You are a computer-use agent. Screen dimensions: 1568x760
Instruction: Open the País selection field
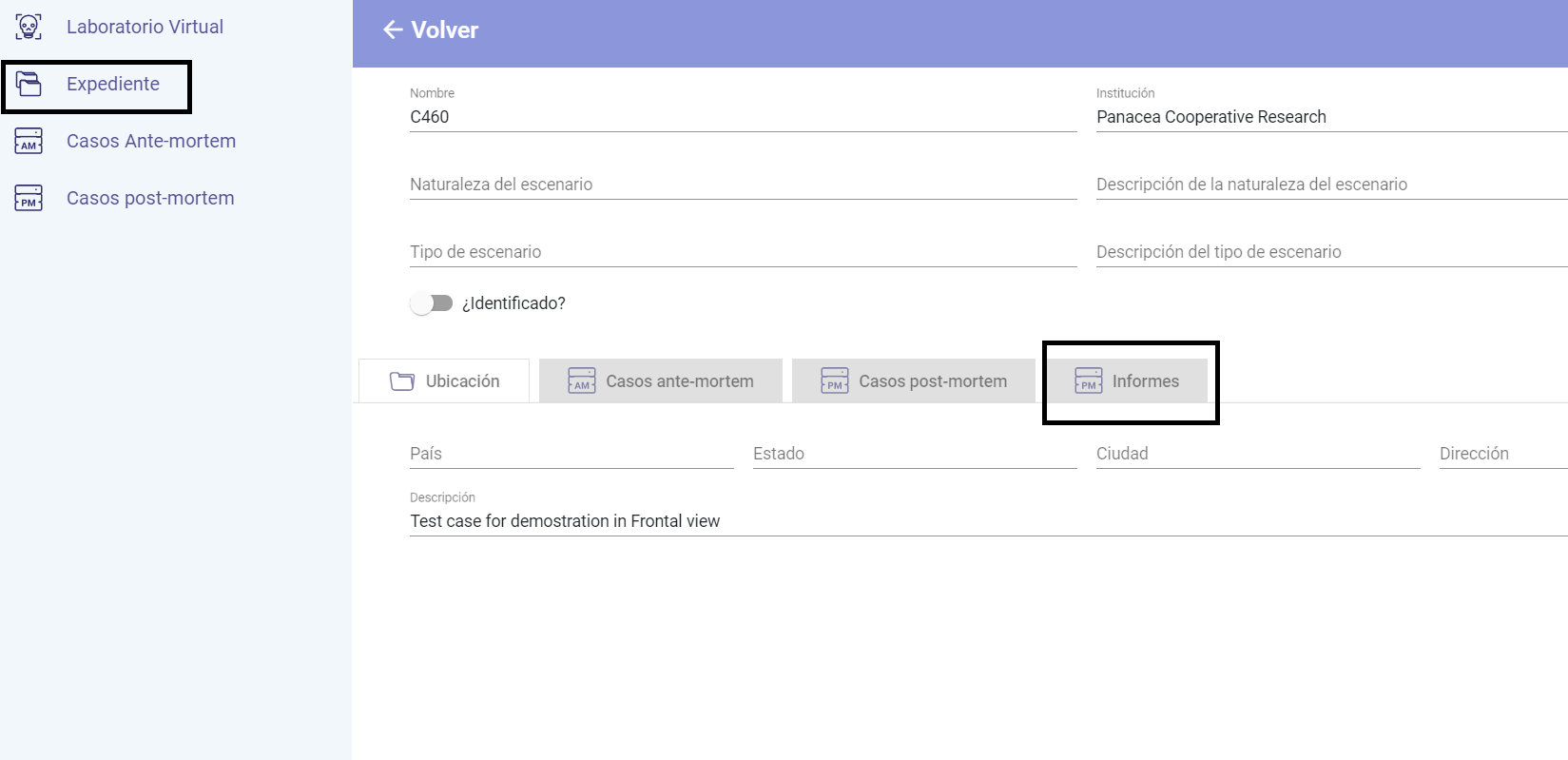(571, 454)
